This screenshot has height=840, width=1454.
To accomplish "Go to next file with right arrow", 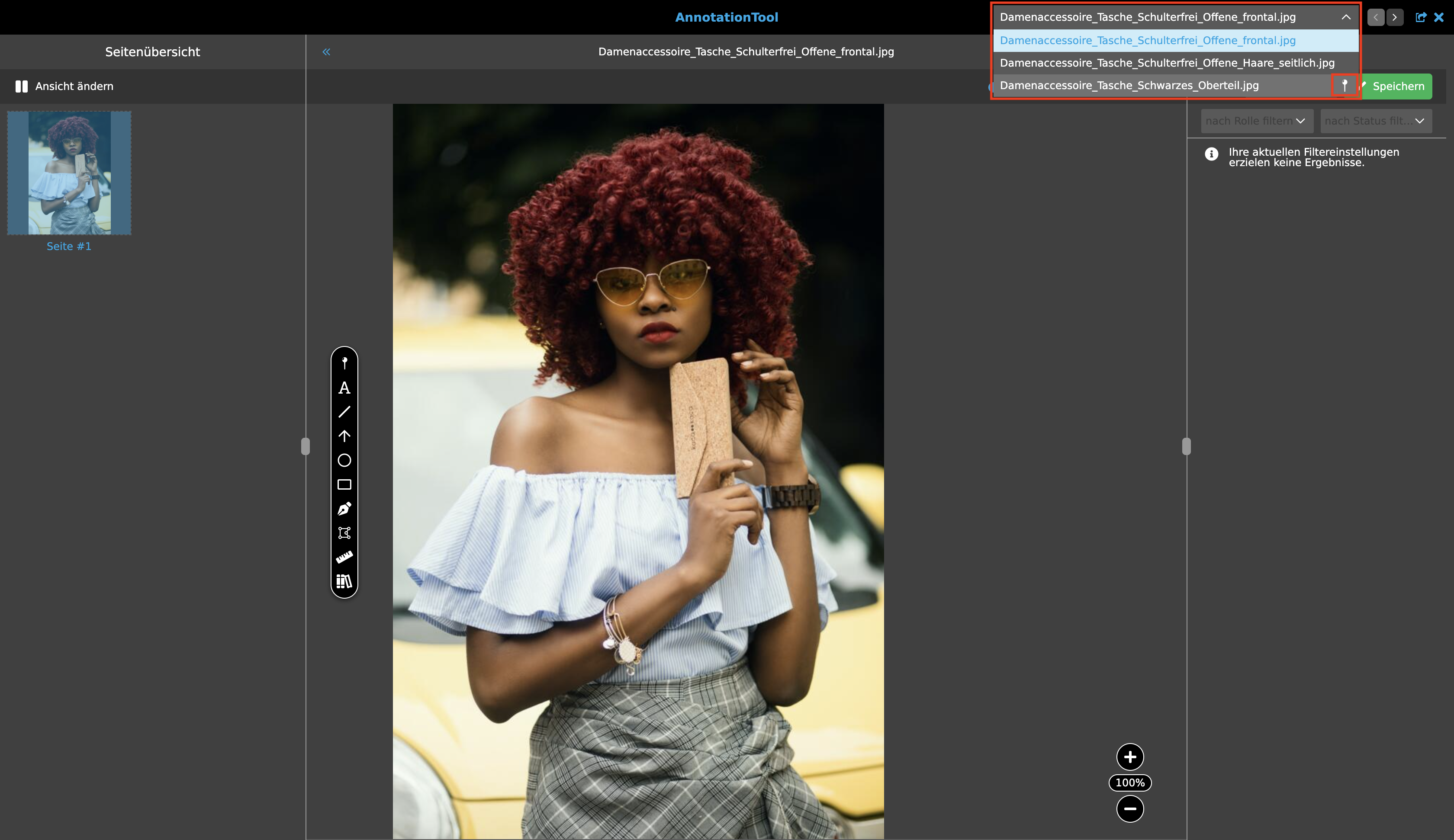I will coord(1395,17).
